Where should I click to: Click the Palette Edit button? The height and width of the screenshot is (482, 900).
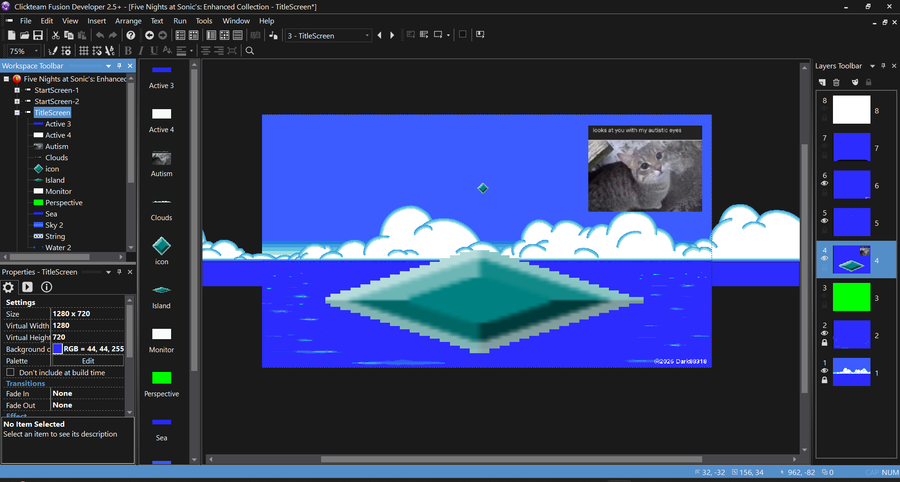pyautogui.click(x=88, y=361)
